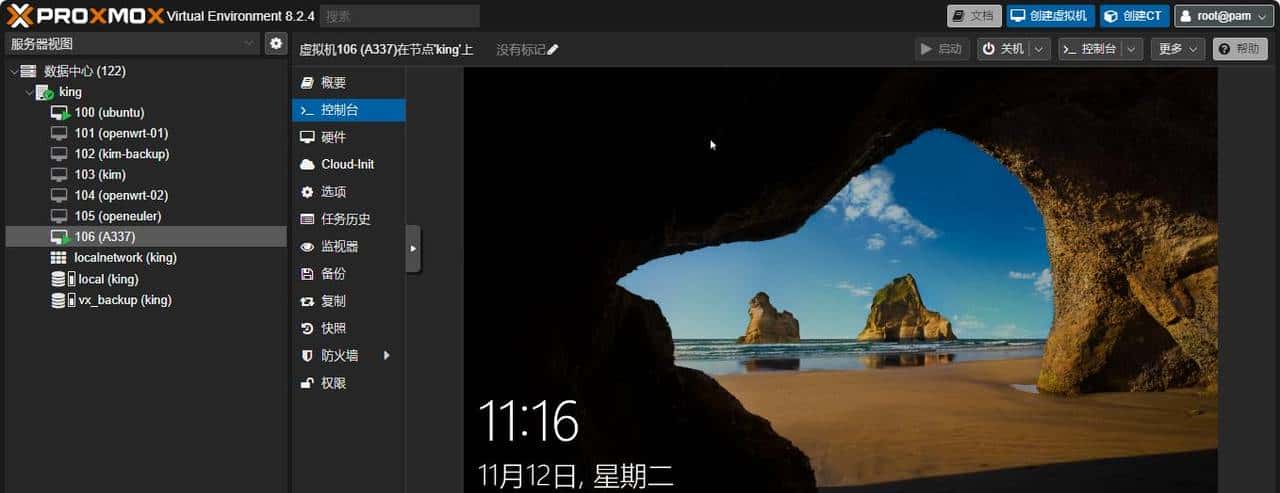Open the gear settings next to server view

click(276, 43)
